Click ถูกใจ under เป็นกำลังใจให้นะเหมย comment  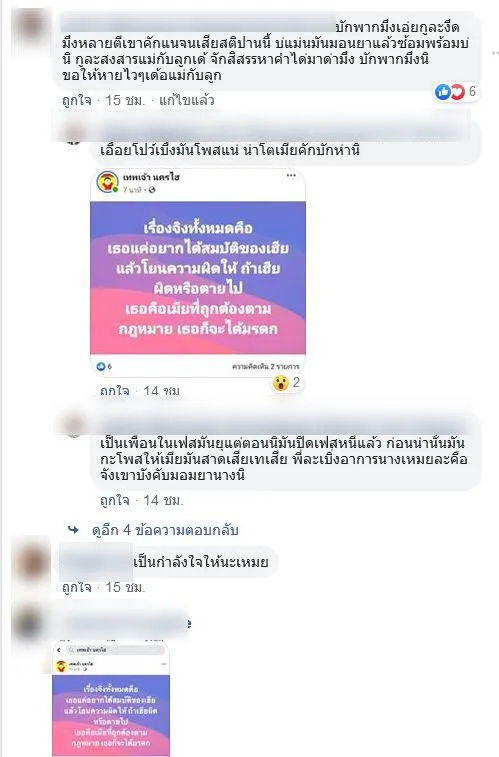pos(77,588)
